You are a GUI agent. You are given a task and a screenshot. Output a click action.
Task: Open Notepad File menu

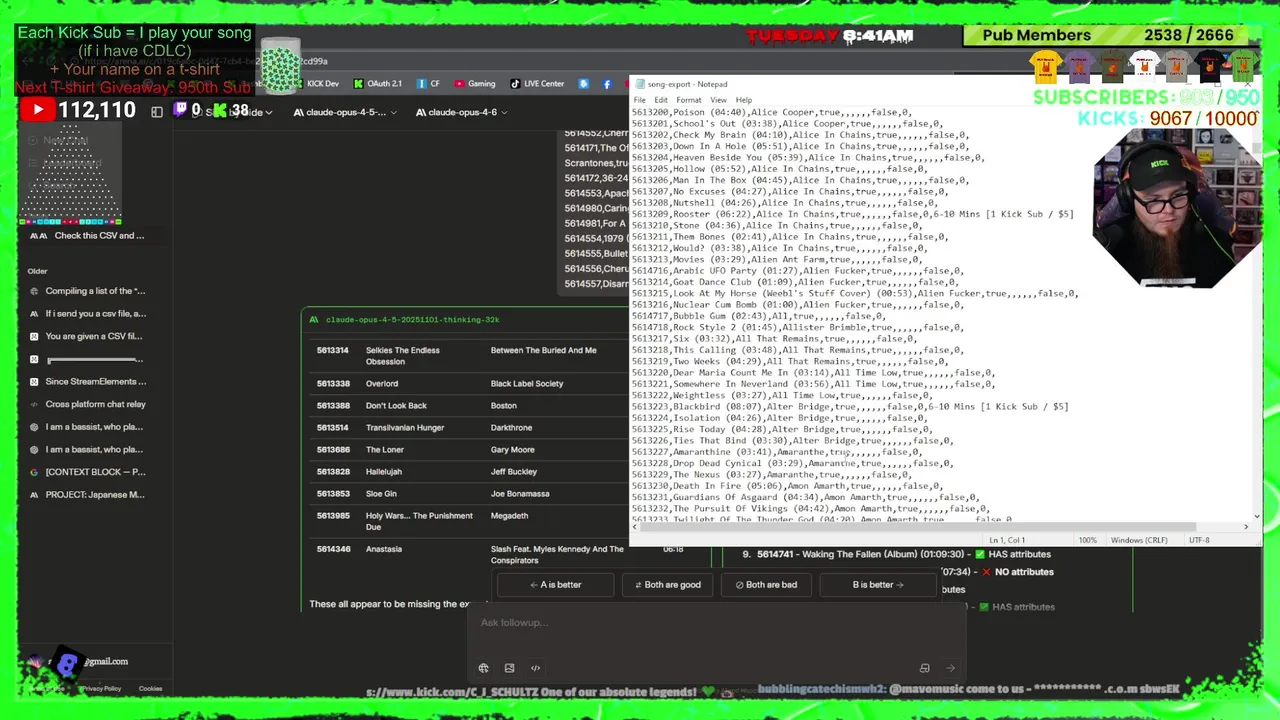pyautogui.click(x=640, y=100)
